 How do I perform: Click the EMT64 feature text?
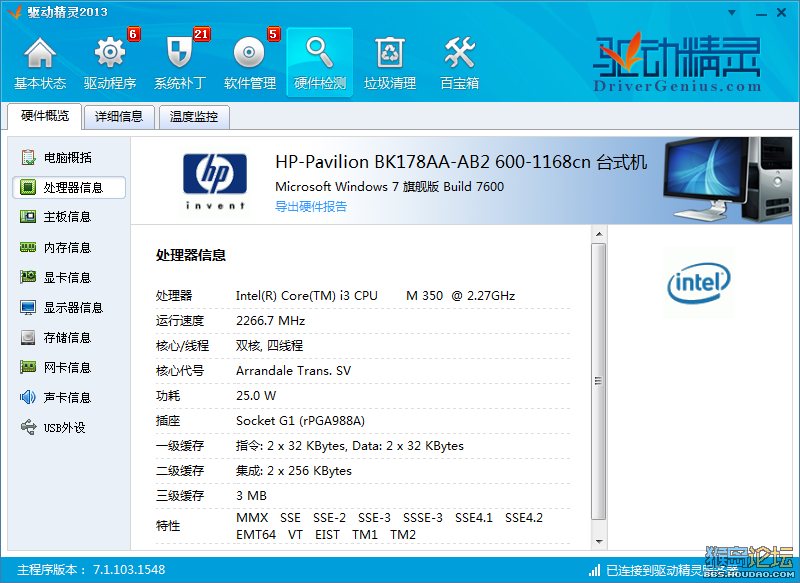256,535
